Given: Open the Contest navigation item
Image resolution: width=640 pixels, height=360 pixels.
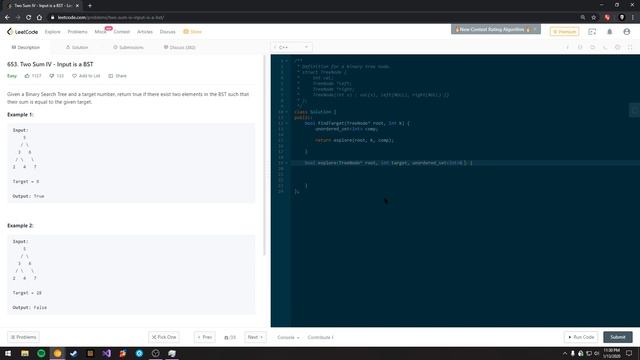Looking at the screenshot, I should pos(122,31).
